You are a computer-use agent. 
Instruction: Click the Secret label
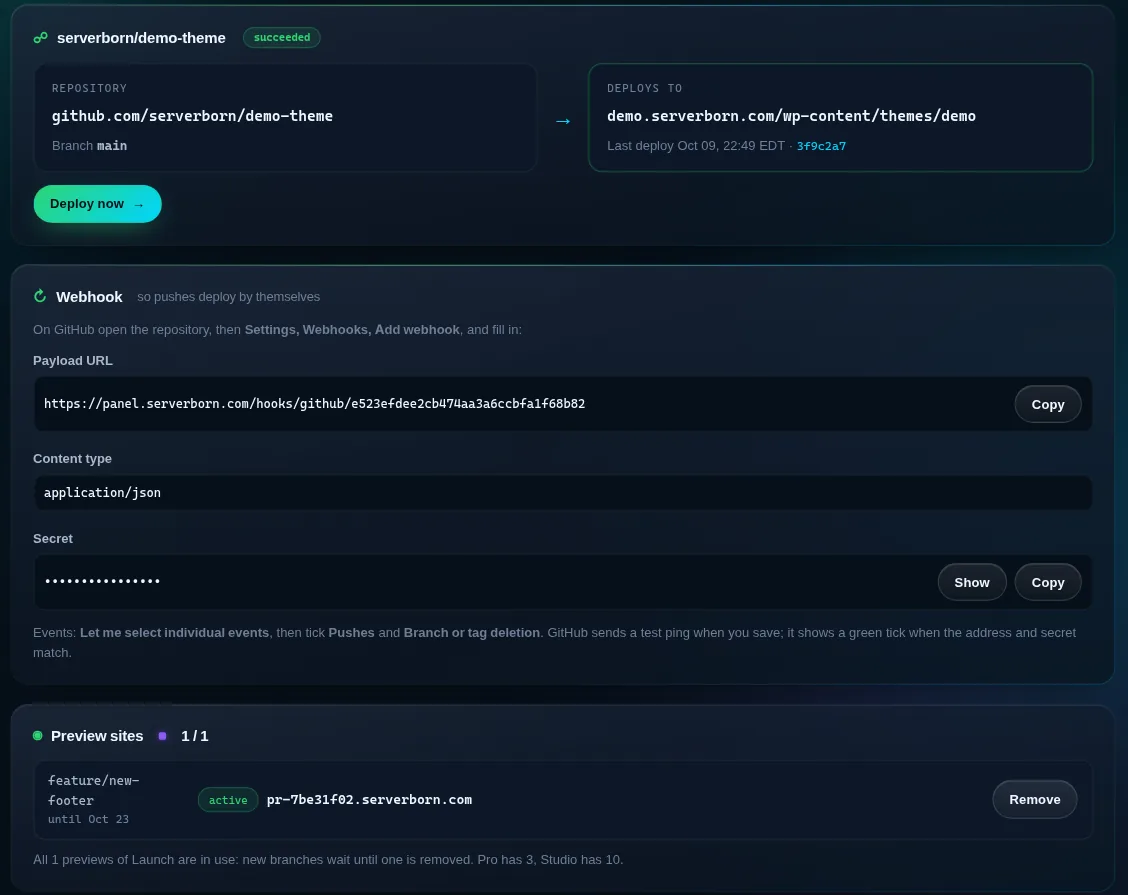(53, 538)
